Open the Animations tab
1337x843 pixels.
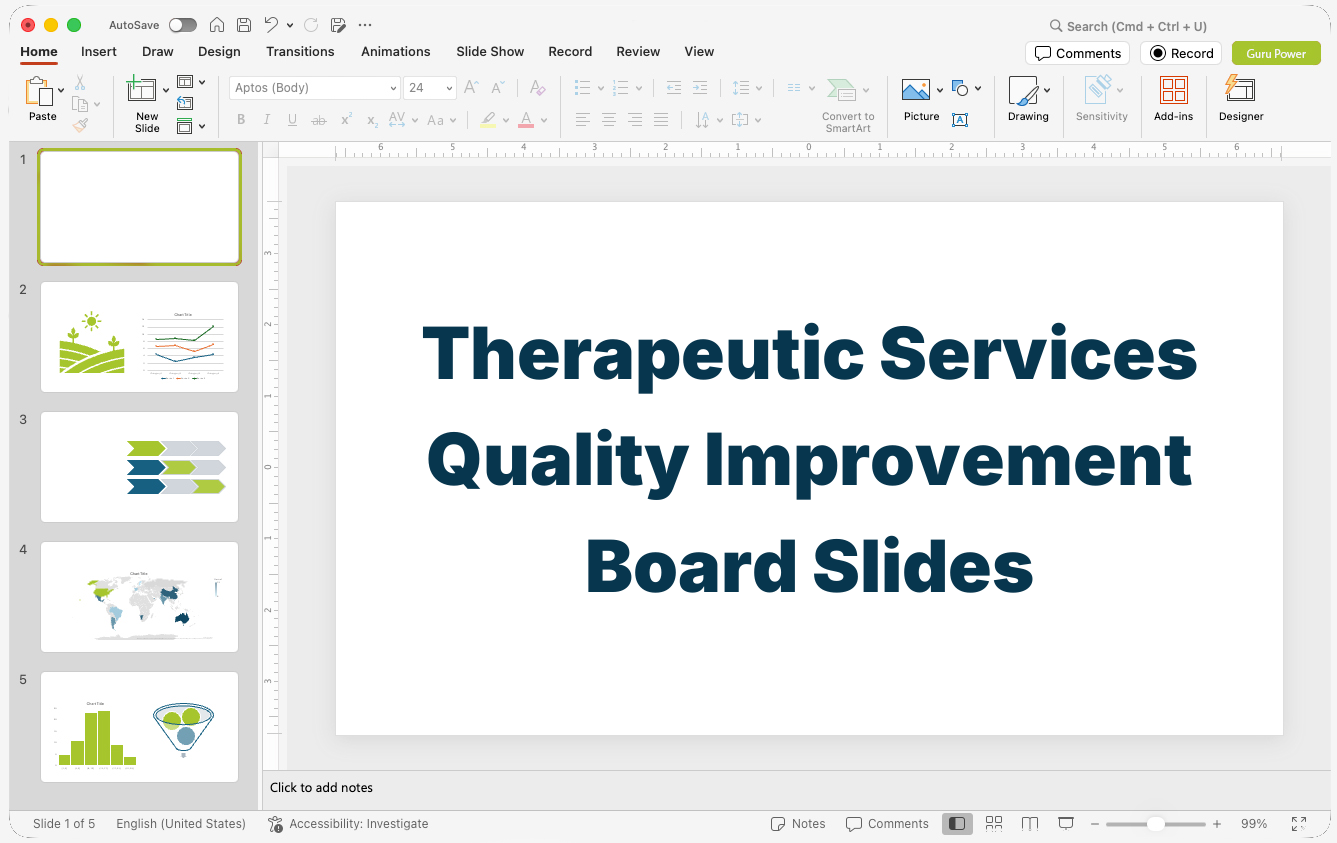point(396,51)
